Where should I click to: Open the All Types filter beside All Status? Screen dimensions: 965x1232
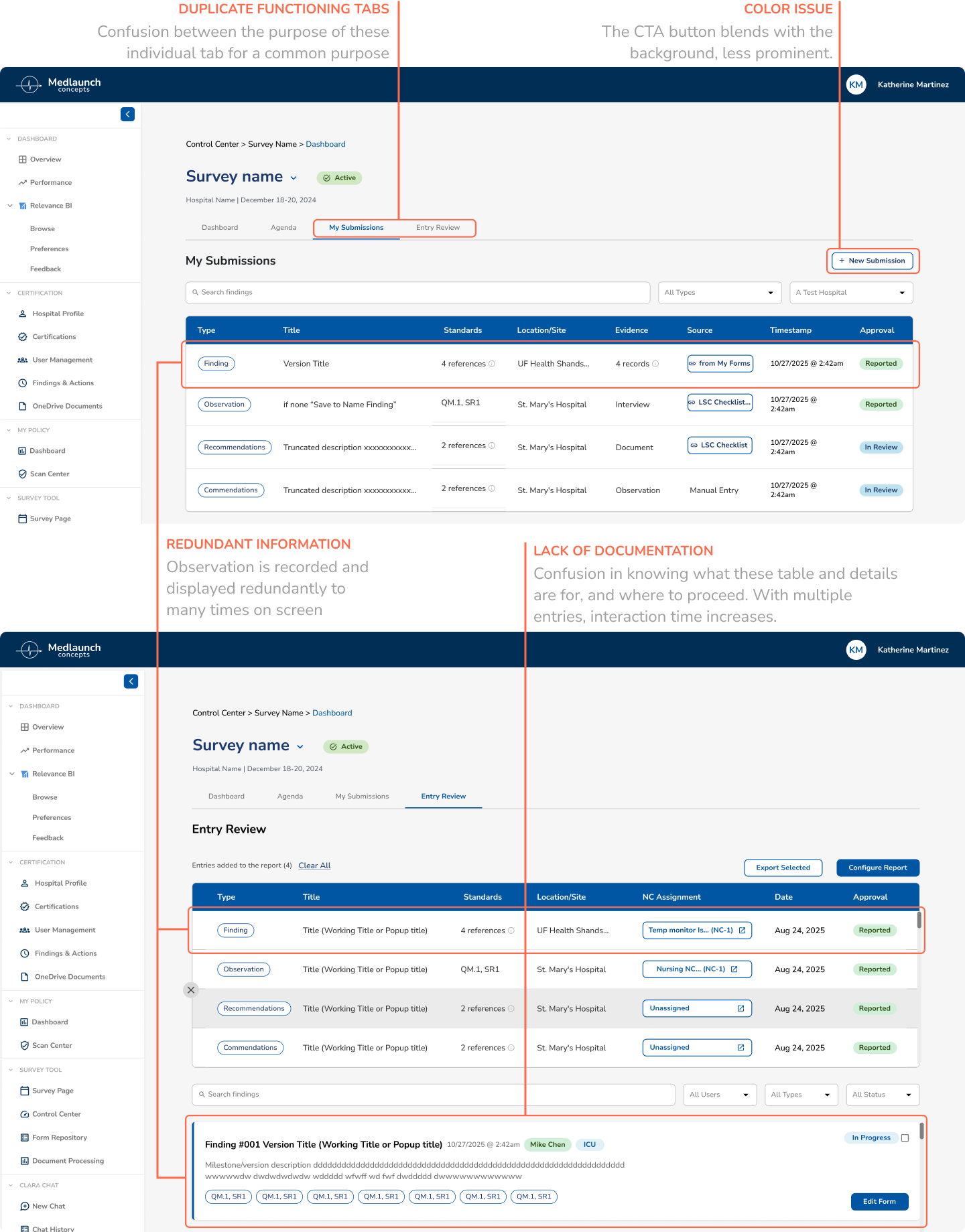[801, 1095]
